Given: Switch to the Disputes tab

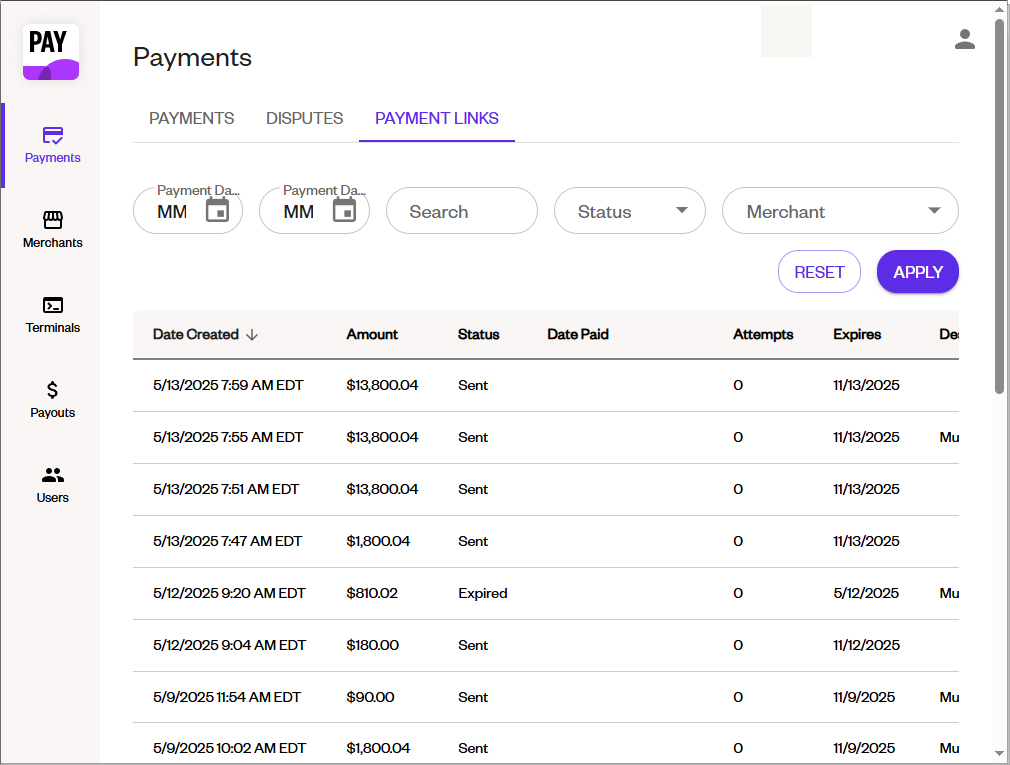Looking at the screenshot, I should (x=304, y=118).
